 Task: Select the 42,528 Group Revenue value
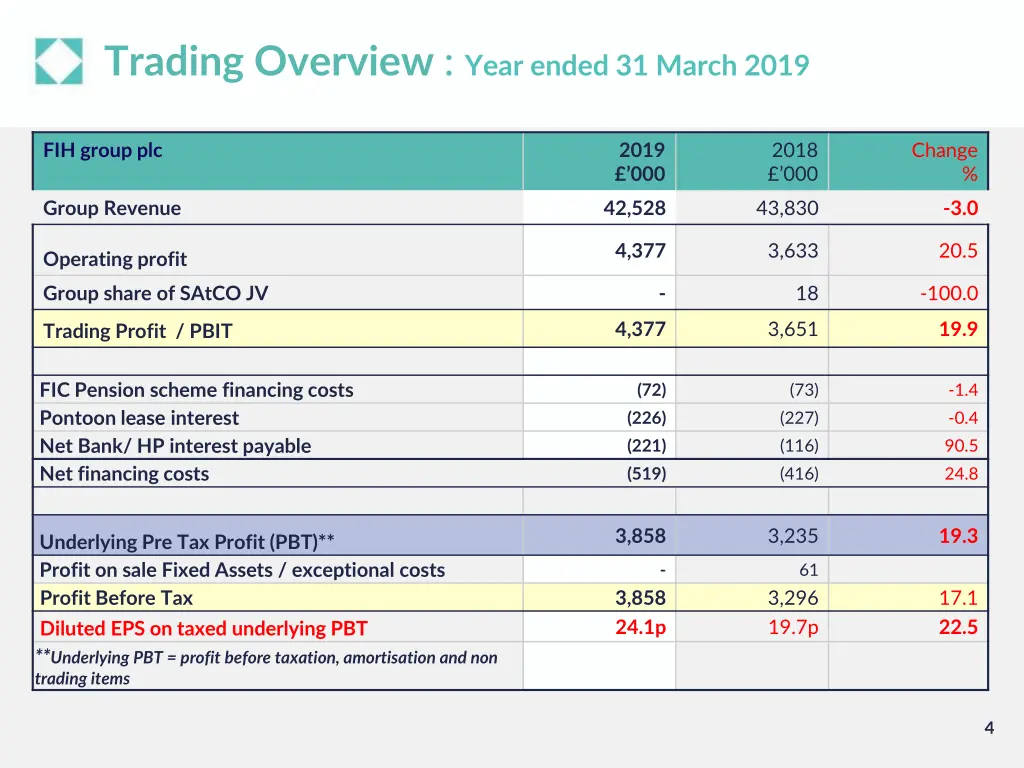pos(631,208)
